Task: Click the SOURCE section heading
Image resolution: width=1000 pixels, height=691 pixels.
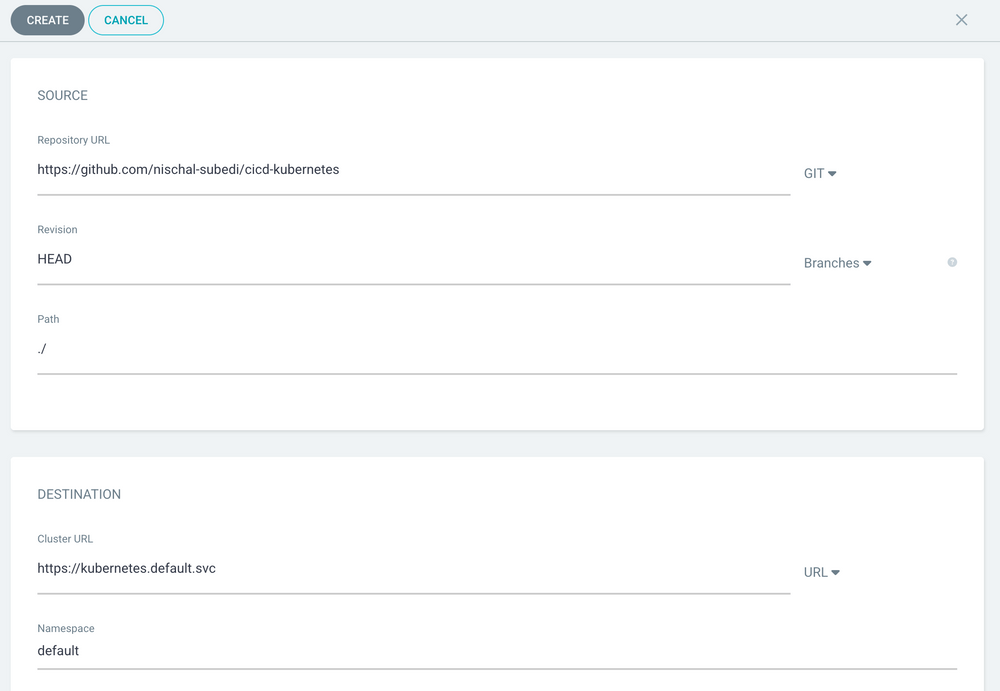Action: pos(62,95)
